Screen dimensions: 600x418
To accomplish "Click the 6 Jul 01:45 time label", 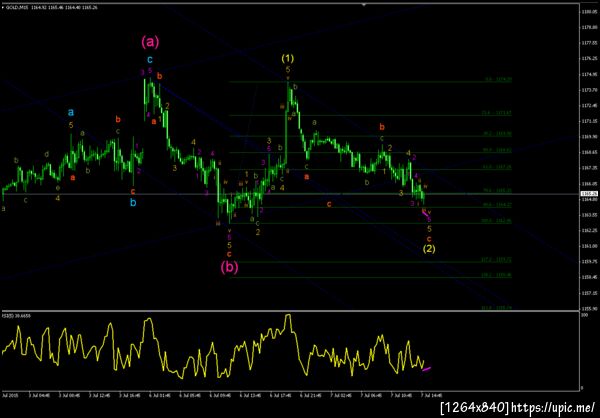I will (159, 394).
